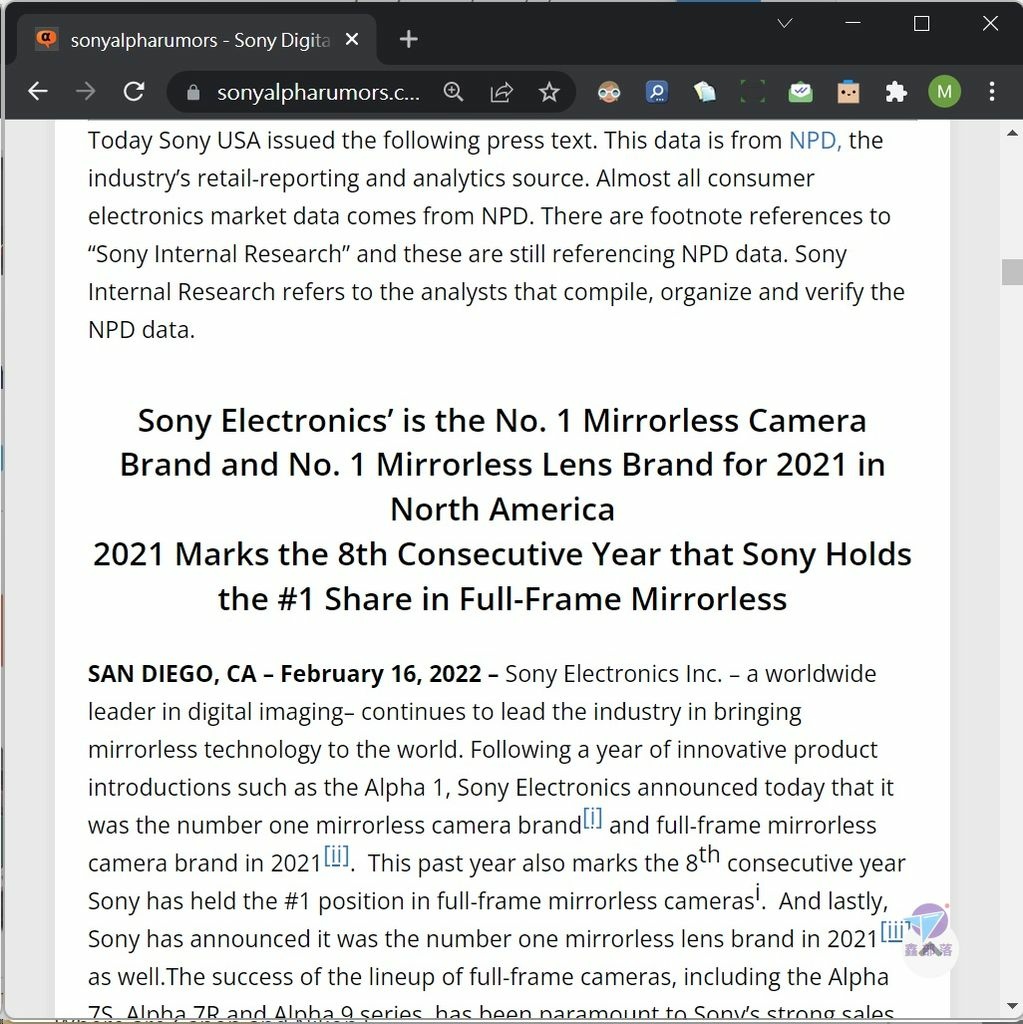
Task: Share this page via the share icon
Action: click(501, 92)
